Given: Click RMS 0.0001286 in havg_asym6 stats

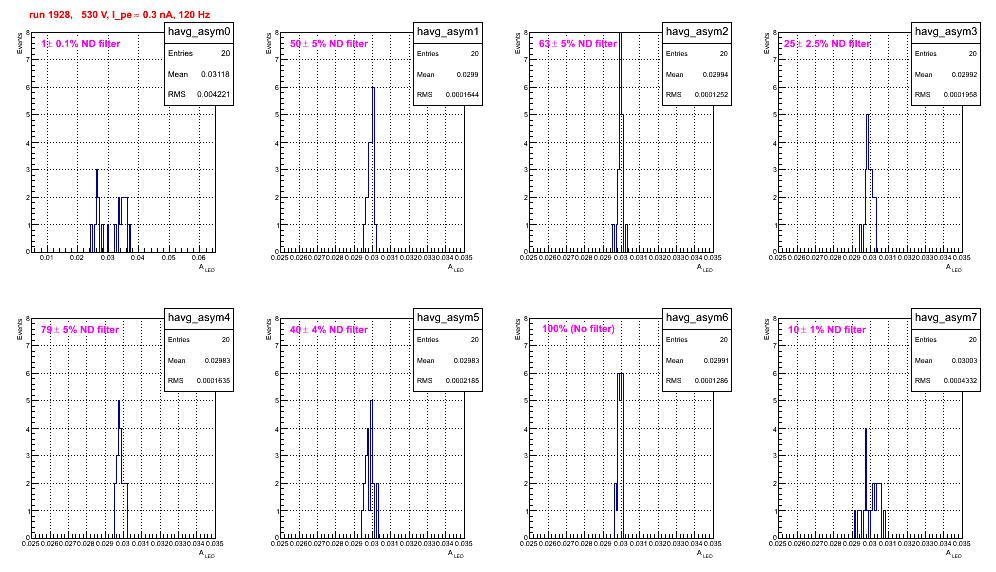Looking at the screenshot, I should pos(697,381).
